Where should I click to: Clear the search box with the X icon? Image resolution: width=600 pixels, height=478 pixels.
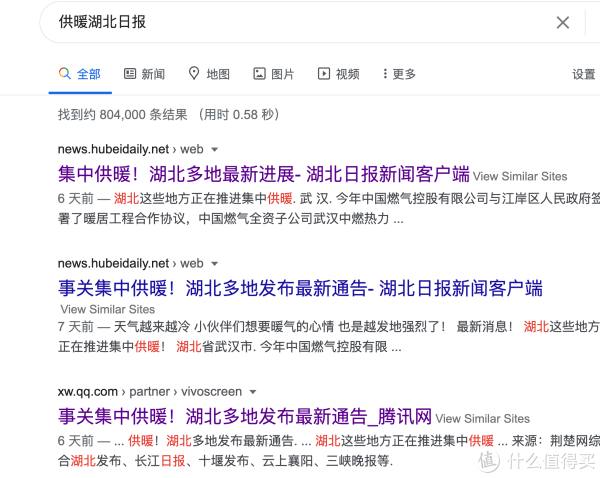pos(562,22)
